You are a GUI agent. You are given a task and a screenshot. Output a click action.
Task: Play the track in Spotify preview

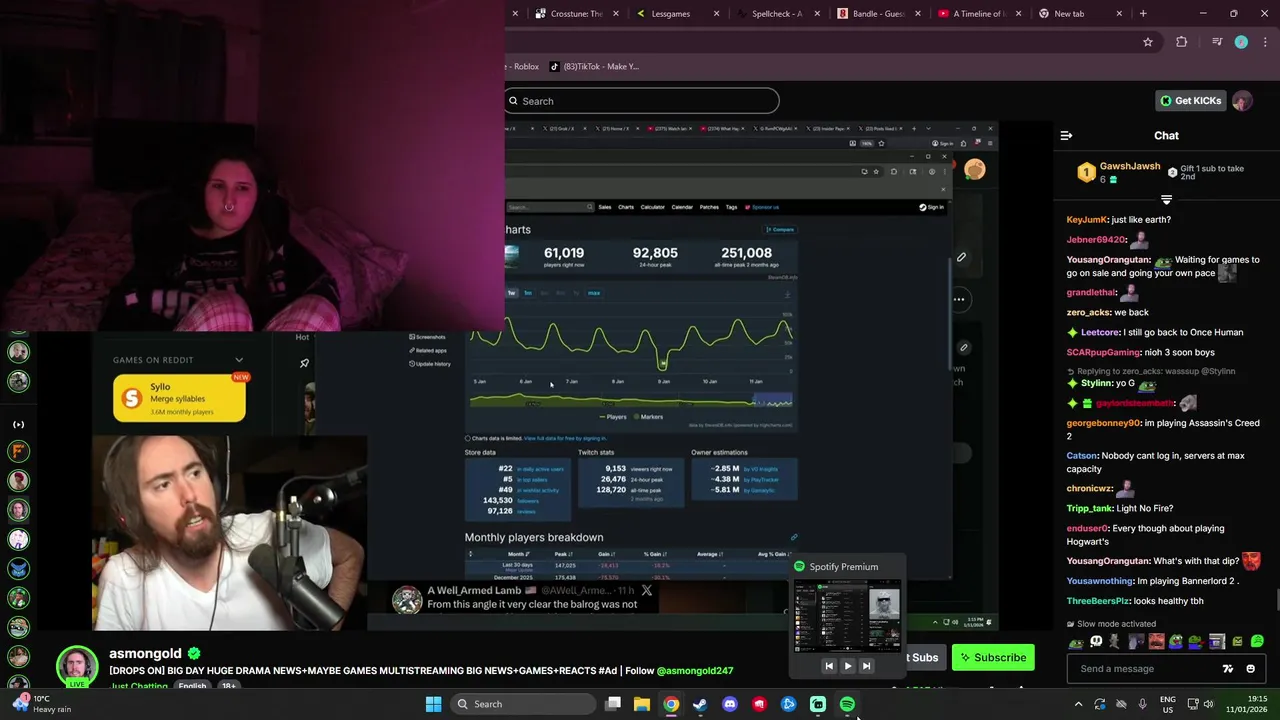pos(847,666)
